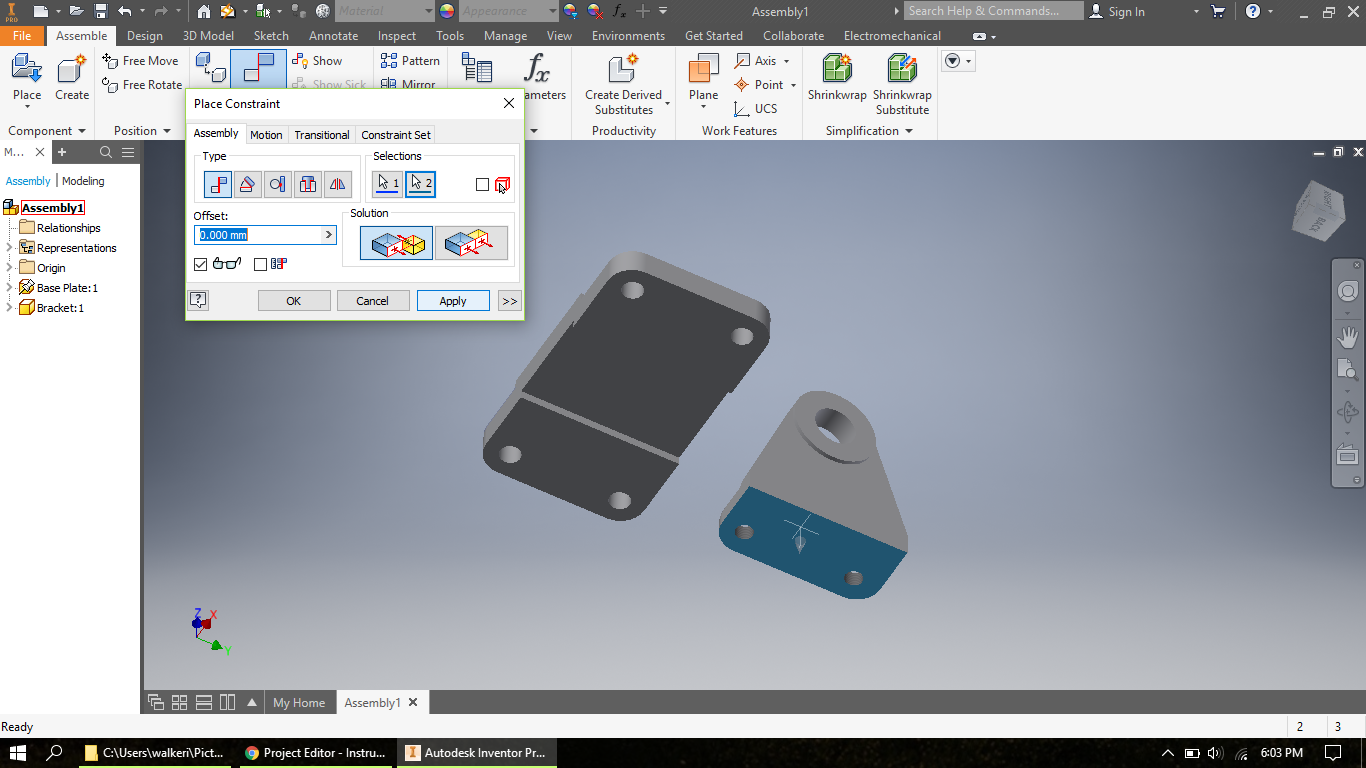Select the Angle constraint type
The height and width of the screenshot is (768, 1366).
248,184
